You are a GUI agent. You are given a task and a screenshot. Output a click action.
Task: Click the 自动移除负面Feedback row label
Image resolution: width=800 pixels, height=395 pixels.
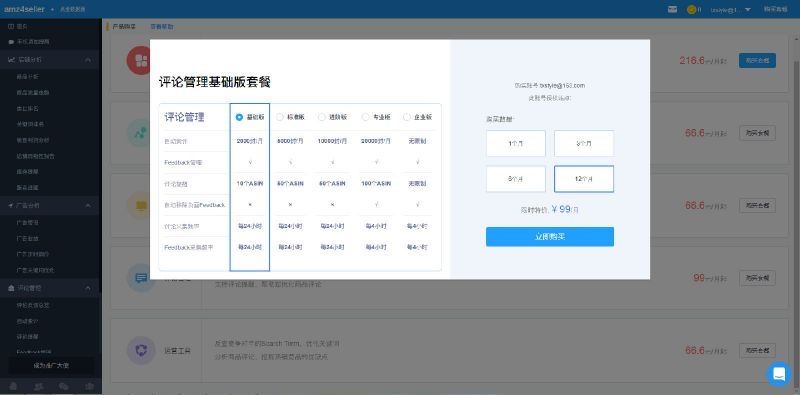click(x=194, y=205)
